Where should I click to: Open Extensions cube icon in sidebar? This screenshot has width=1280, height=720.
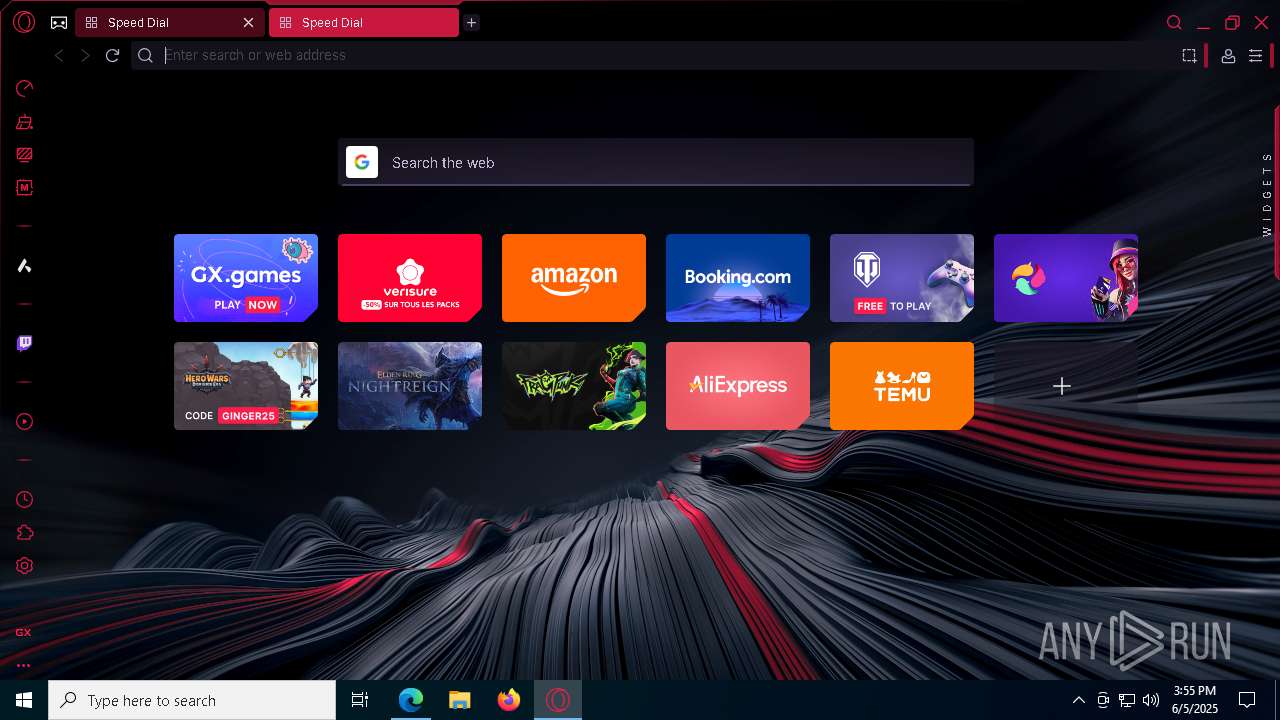pyautogui.click(x=25, y=533)
